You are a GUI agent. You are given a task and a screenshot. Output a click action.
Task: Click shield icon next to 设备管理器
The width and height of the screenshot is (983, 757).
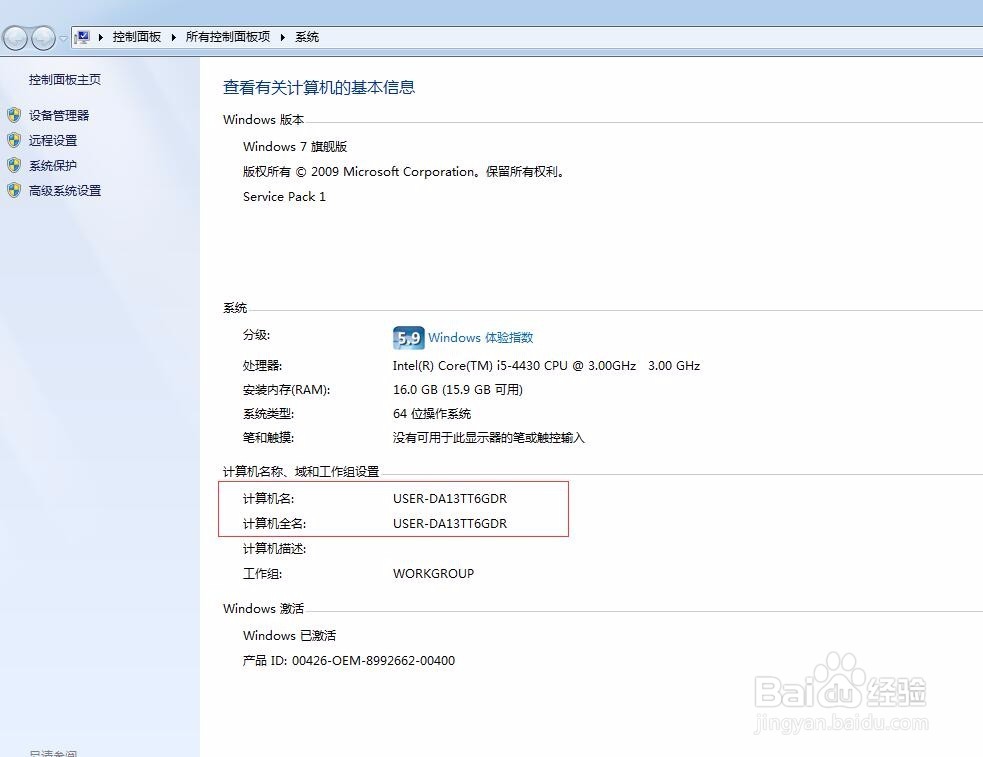click(x=14, y=115)
